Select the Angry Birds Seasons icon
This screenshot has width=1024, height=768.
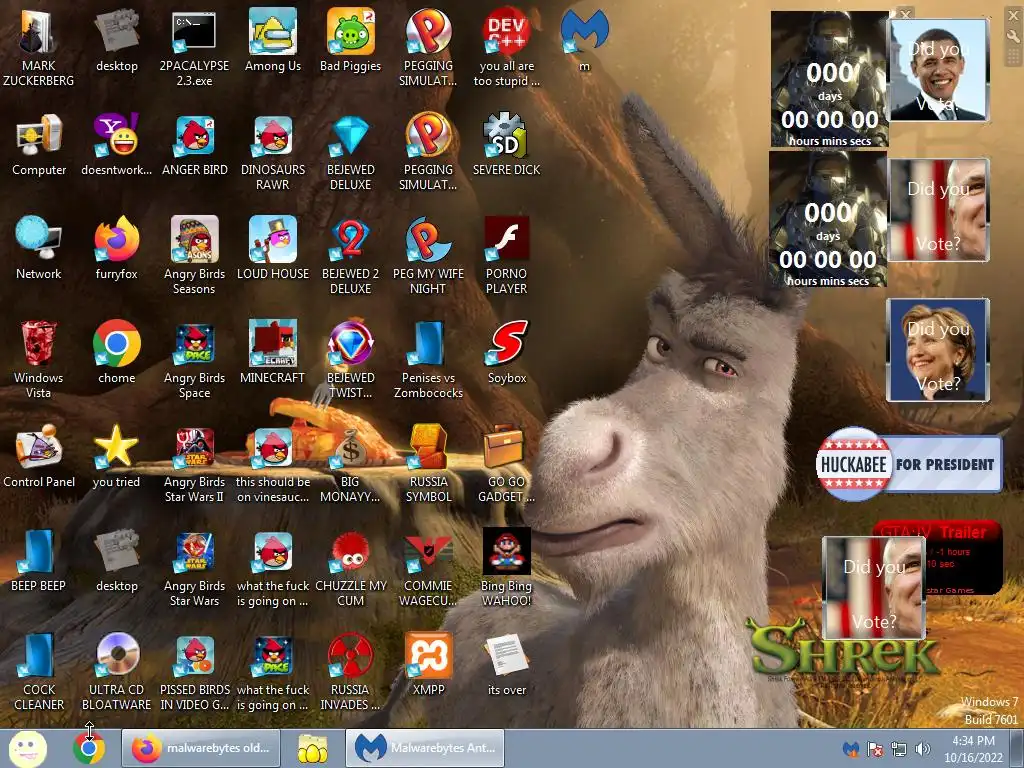pos(194,255)
